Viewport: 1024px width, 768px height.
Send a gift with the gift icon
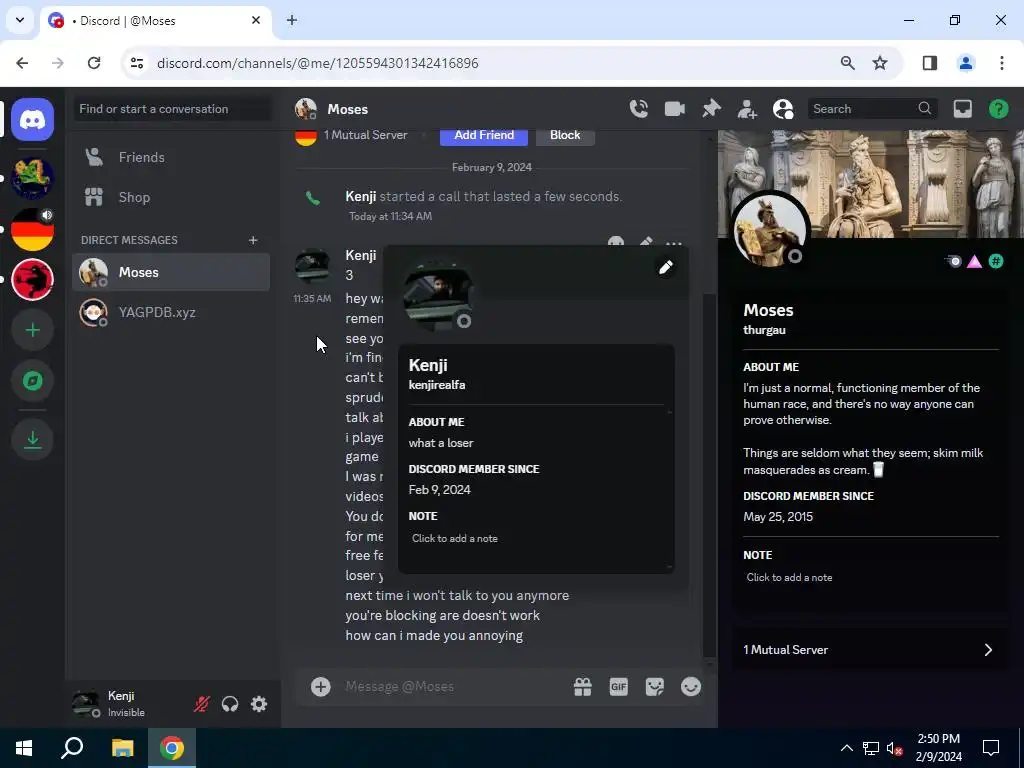(x=583, y=686)
